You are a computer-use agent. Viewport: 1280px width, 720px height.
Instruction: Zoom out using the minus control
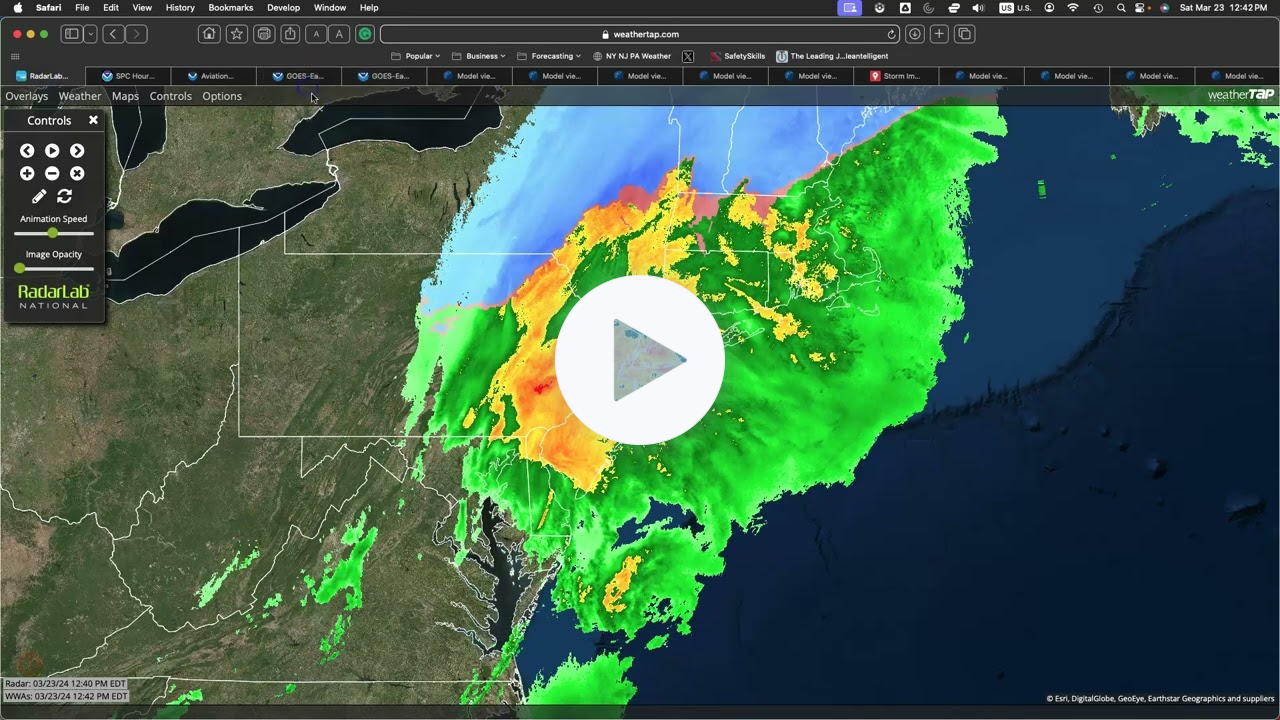(52, 173)
